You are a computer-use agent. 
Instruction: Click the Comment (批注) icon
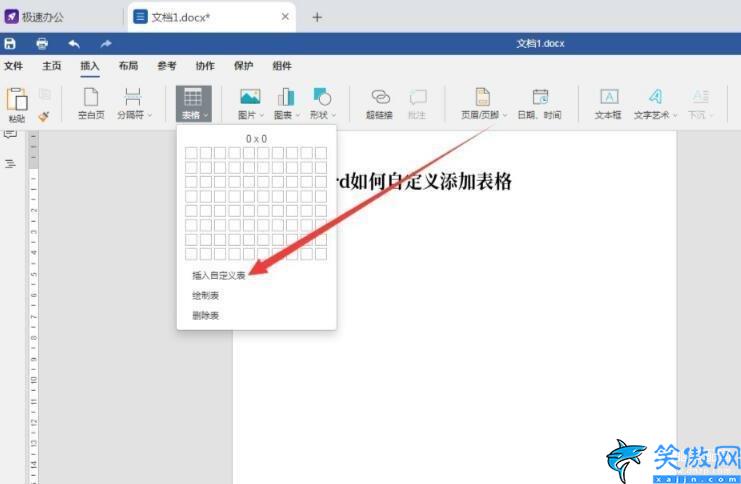pos(418,97)
